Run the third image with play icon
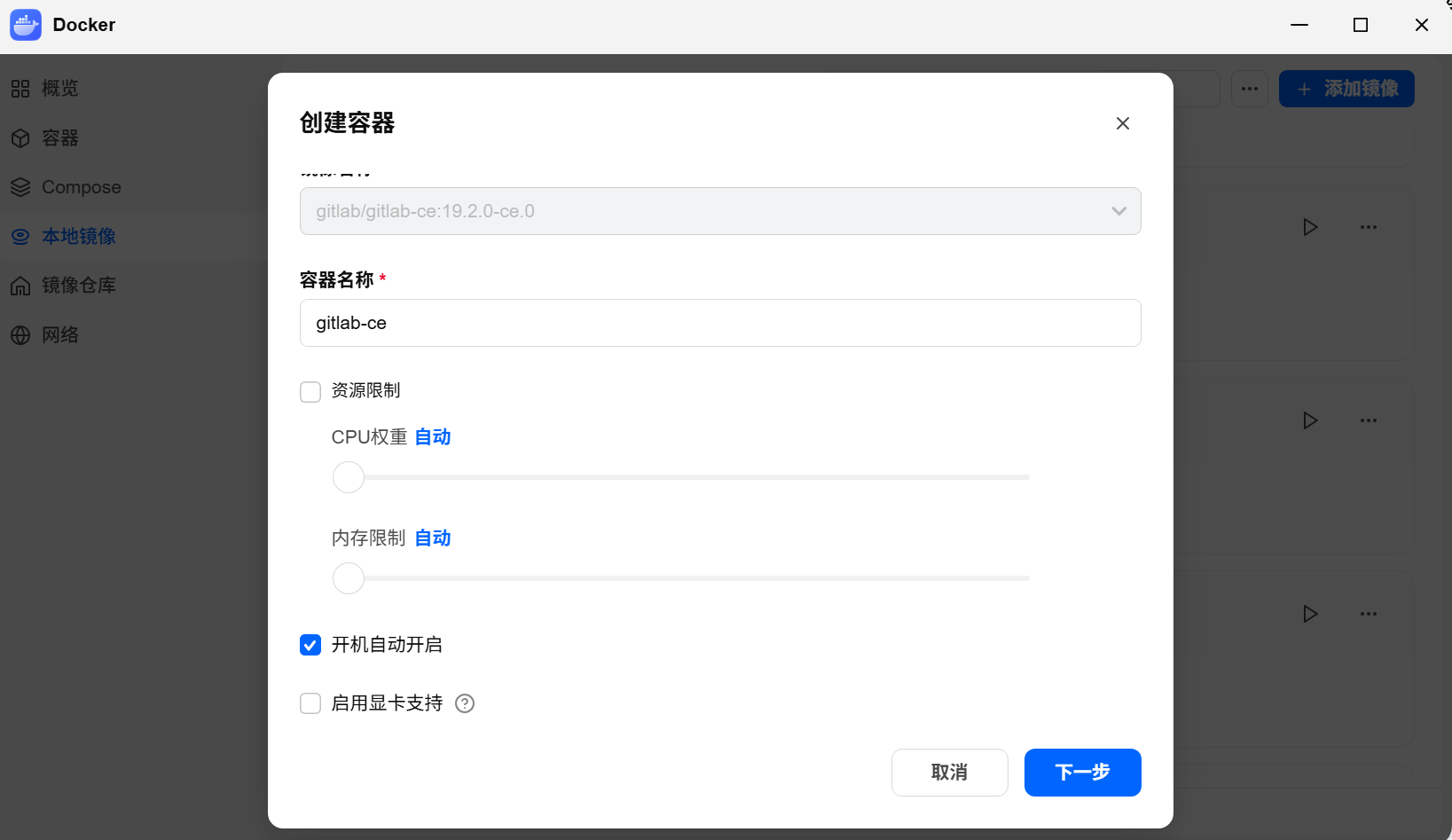This screenshot has height=840, width=1452. coord(1309,614)
